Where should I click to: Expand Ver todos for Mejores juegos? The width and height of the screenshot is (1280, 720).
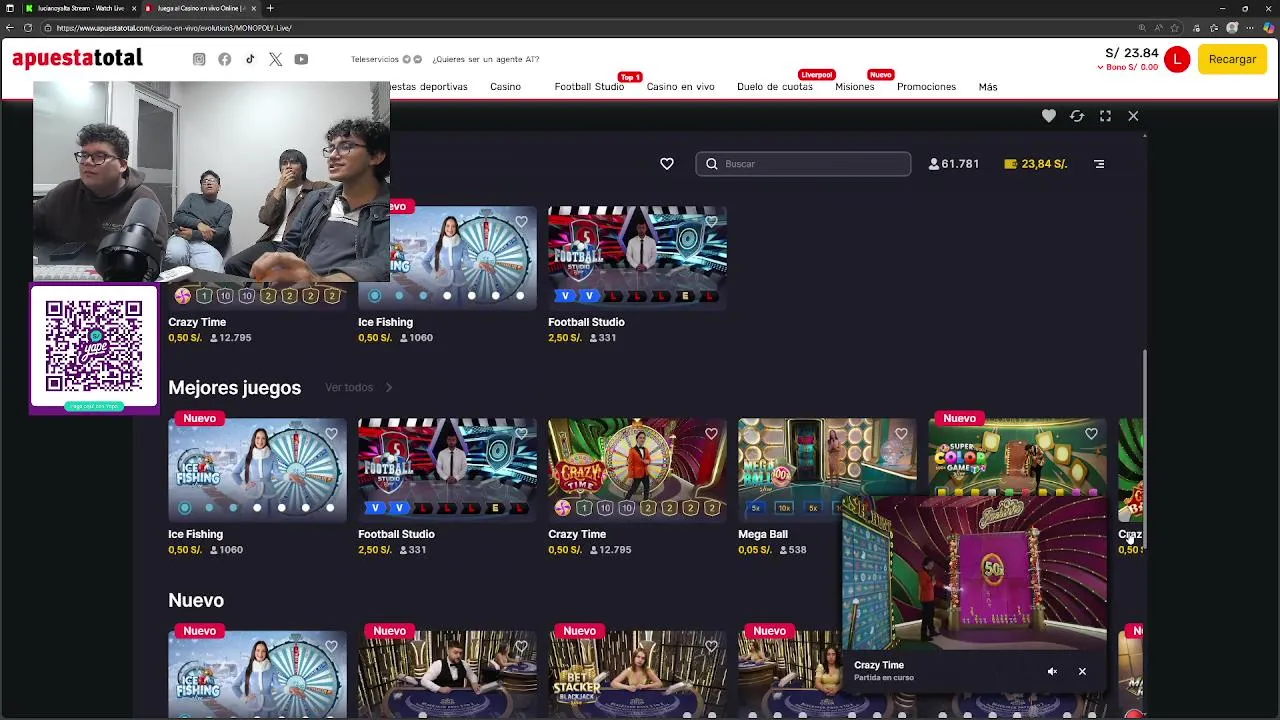358,387
